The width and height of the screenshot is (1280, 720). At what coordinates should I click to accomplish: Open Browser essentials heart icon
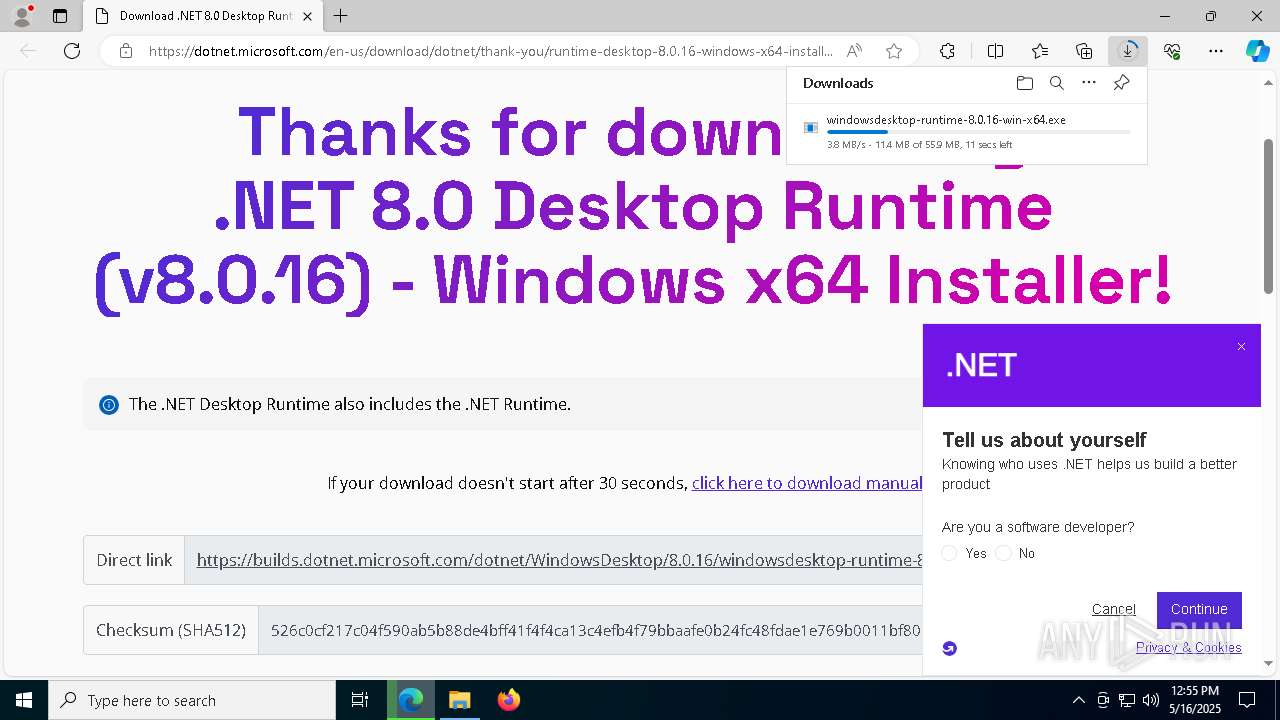pos(1172,51)
